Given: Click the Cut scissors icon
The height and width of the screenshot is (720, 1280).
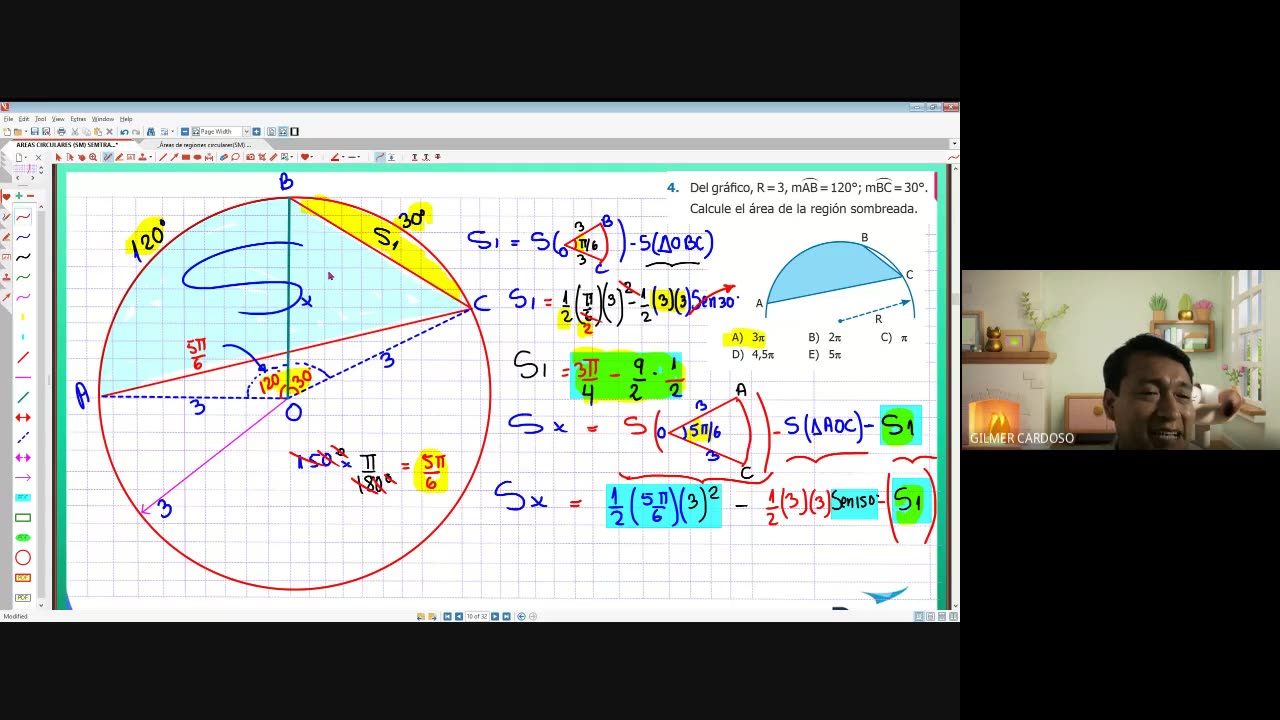Looking at the screenshot, I should point(74,132).
